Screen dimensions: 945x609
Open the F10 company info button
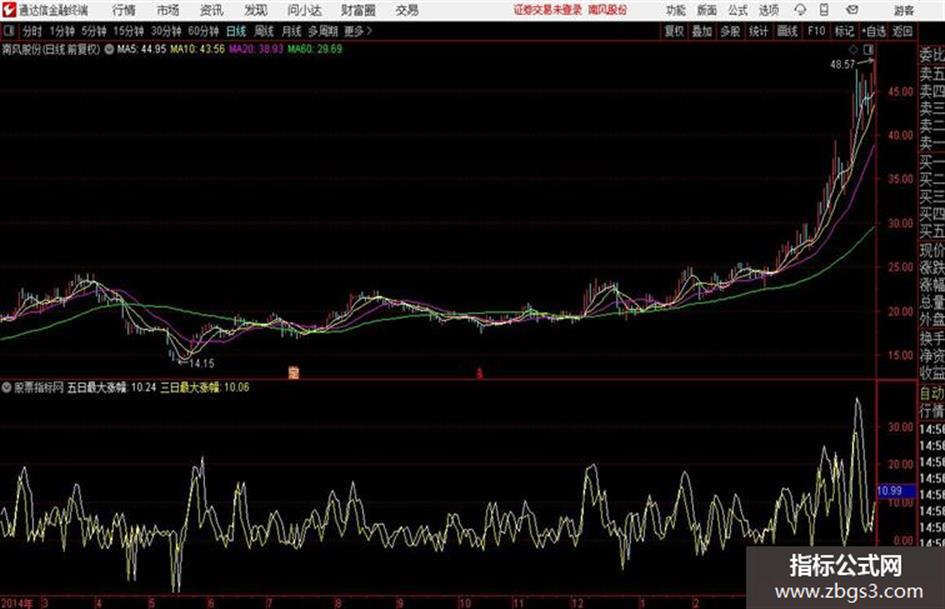816,31
